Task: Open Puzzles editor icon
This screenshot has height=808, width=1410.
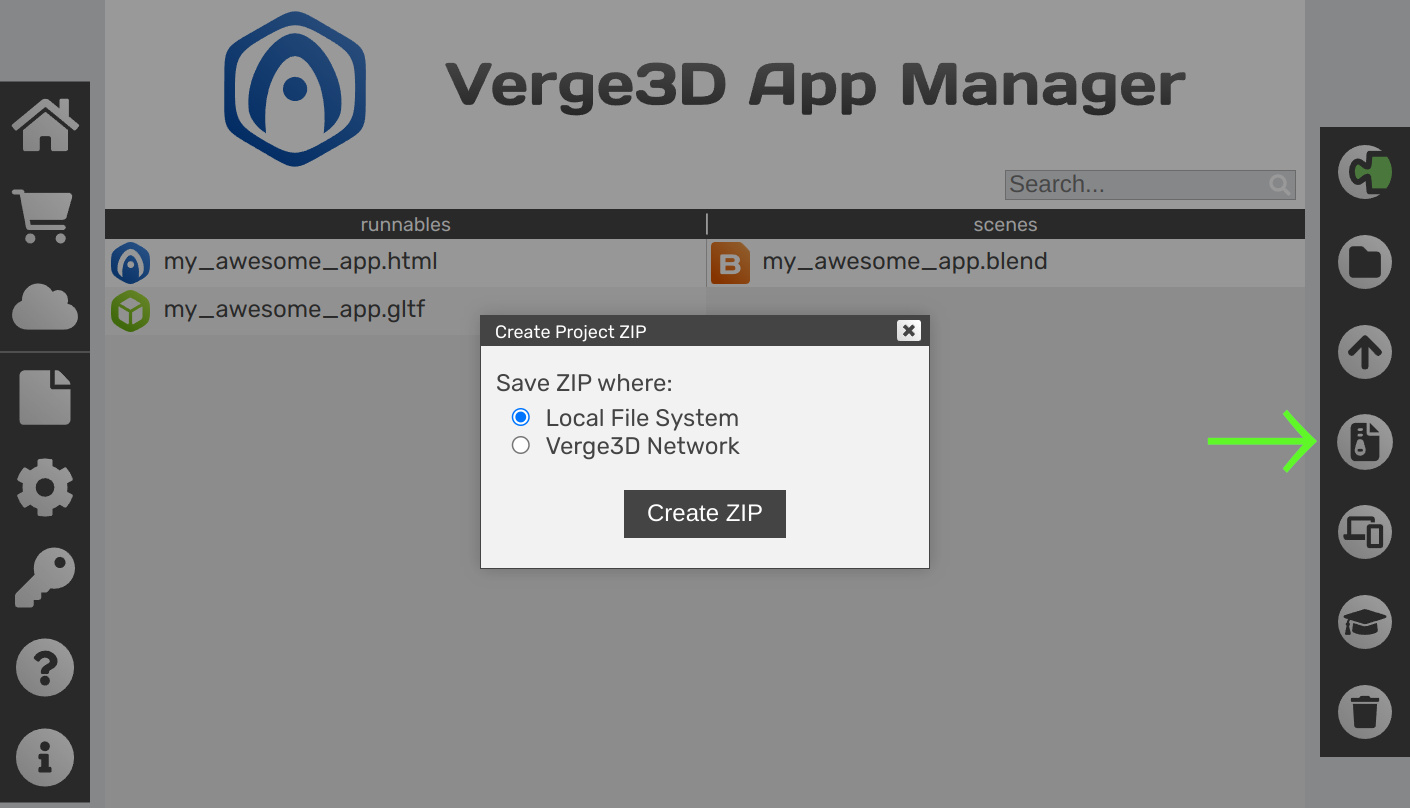Action: click(x=1365, y=172)
